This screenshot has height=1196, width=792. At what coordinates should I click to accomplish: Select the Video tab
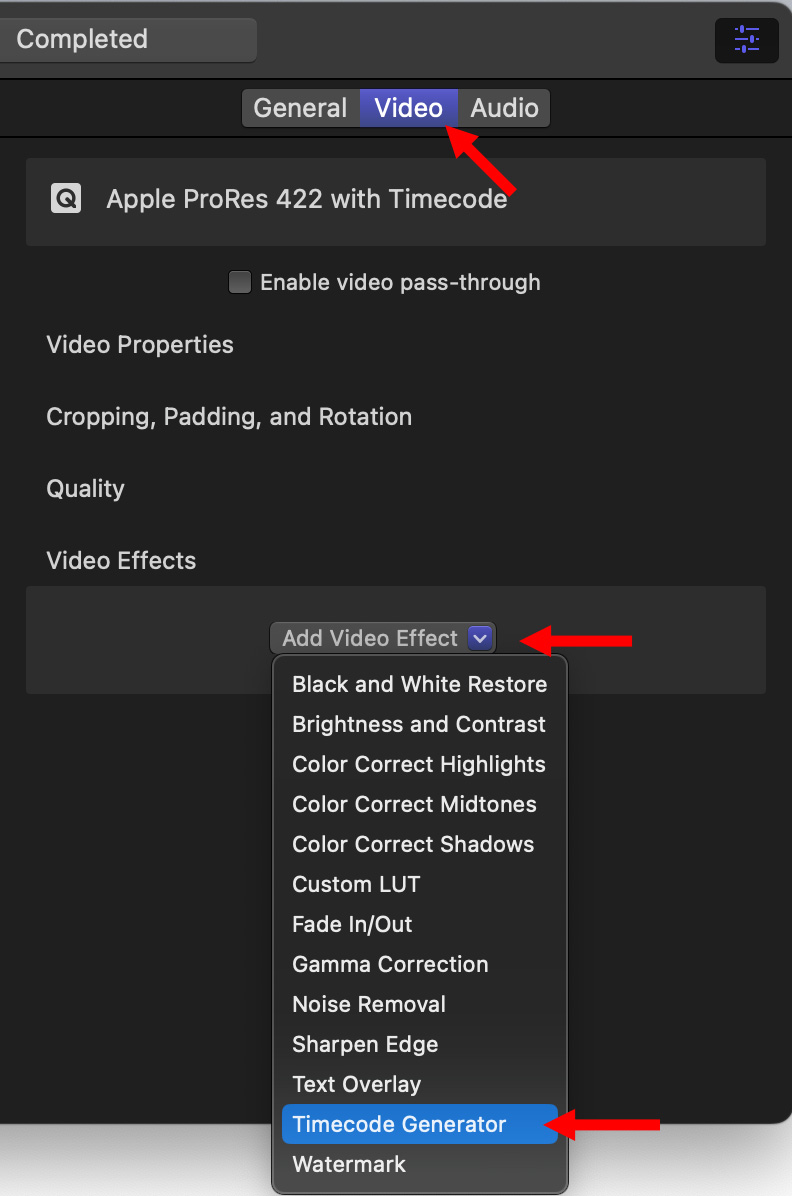click(408, 108)
